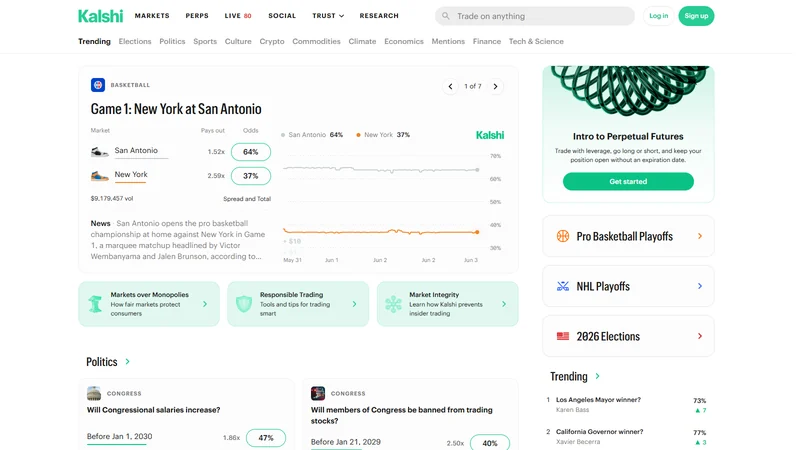The image size is (800, 450).
Task: Click the Perpetual Futures spiral artwork
Action: coord(629,89)
